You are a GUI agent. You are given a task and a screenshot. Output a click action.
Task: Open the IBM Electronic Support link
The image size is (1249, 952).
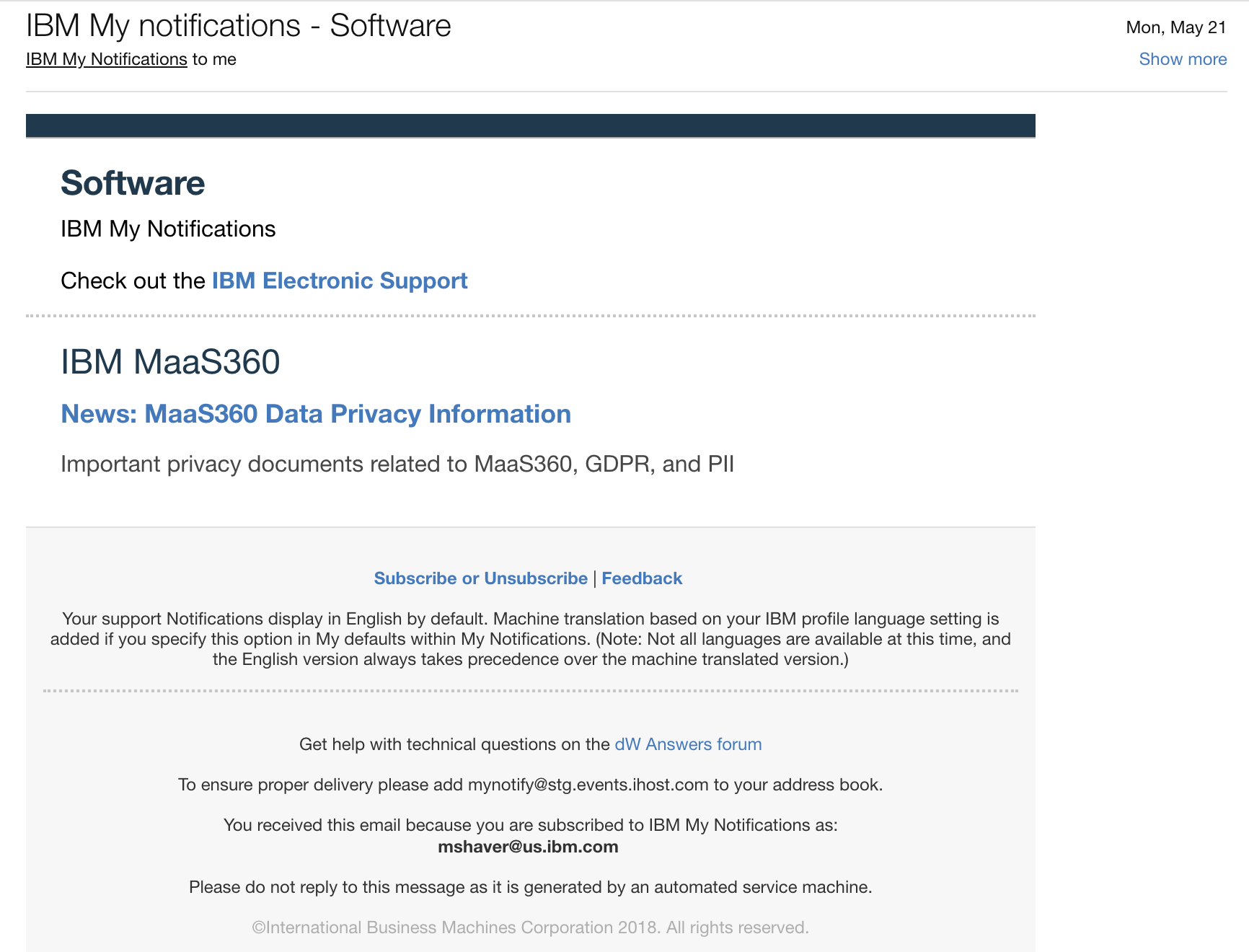[x=340, y=281]
